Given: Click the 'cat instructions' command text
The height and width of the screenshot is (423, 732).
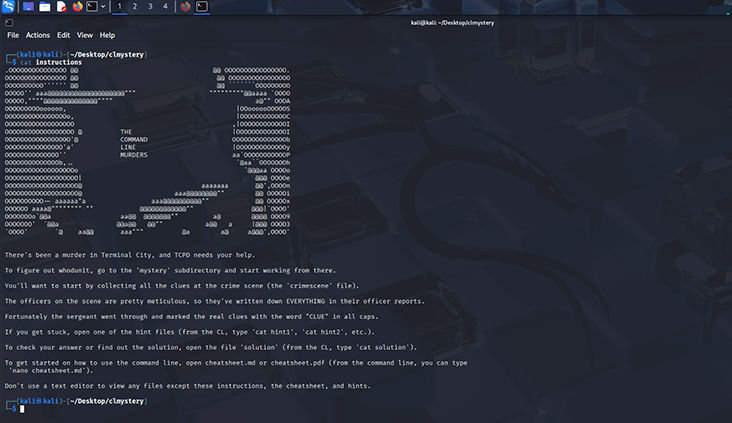Looking at the screenshot, I should point(51,62).
